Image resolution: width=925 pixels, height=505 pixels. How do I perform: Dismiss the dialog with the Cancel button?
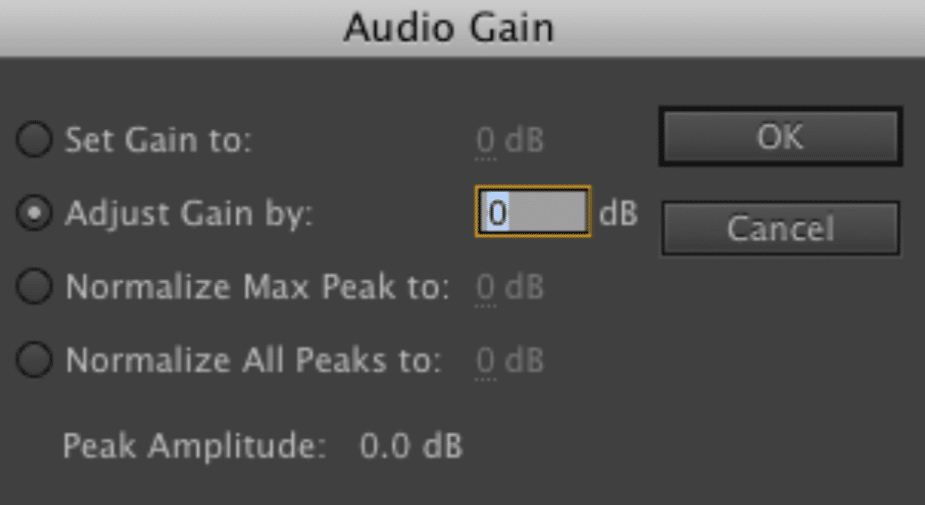pos(780,228)
